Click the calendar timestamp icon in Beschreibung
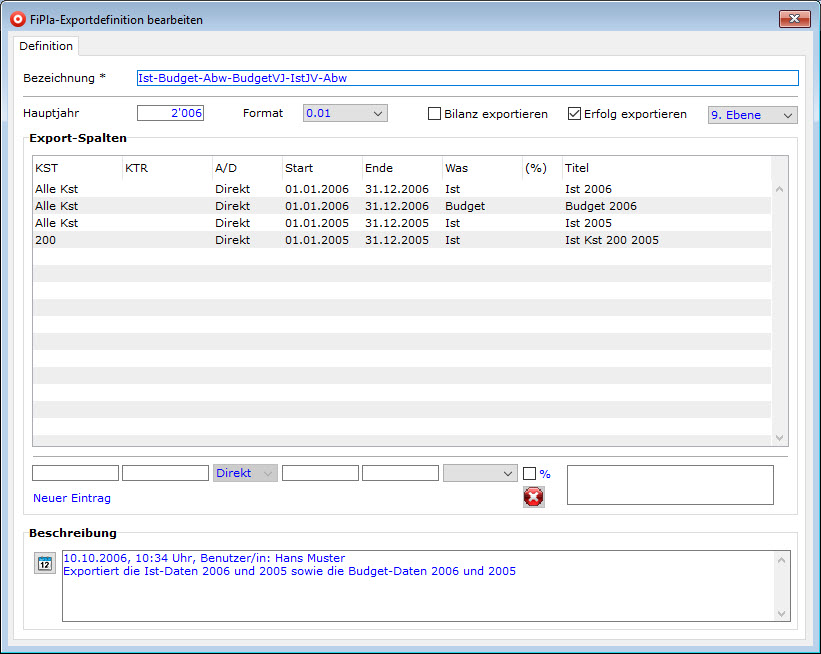 [44, 564]
